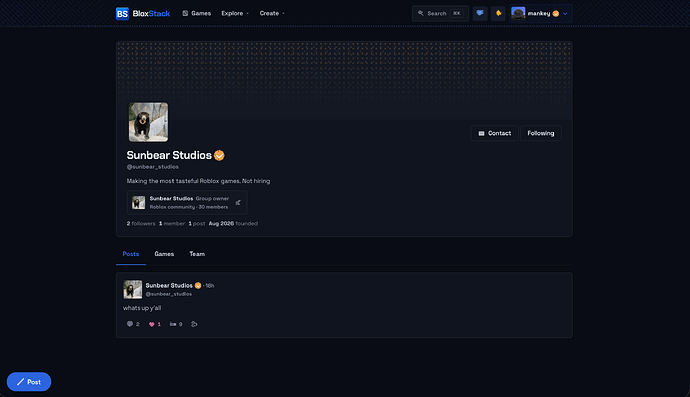Viewport: 690px width, 397px height.
Task: Click the post author's avatar
Action: (133, 290)
